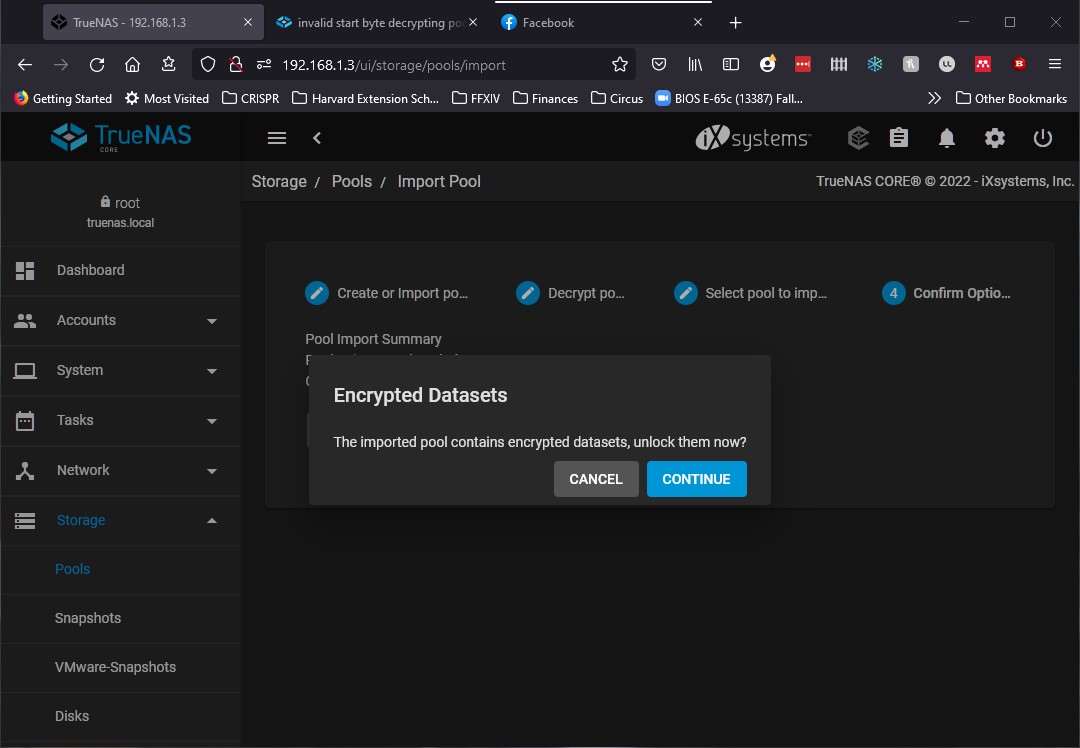This screenshot has width=1080, height=748.
Task: Open Save to Pocket icon
Action: click(x=659, y=65)
